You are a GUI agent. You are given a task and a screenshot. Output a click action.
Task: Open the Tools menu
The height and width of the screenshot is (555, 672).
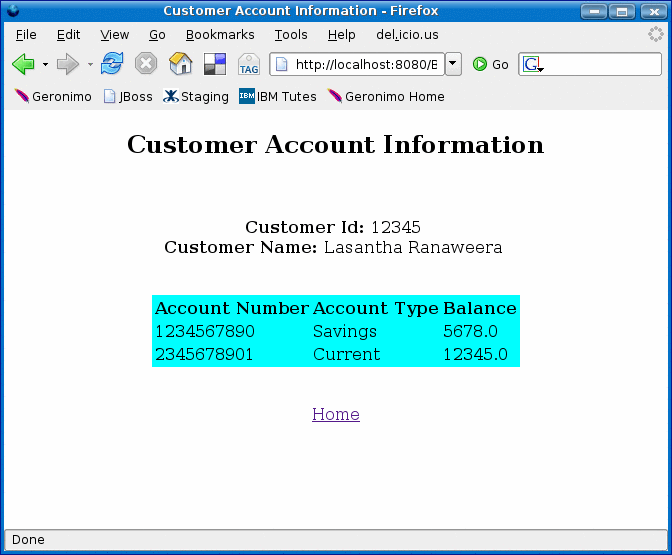291,35
